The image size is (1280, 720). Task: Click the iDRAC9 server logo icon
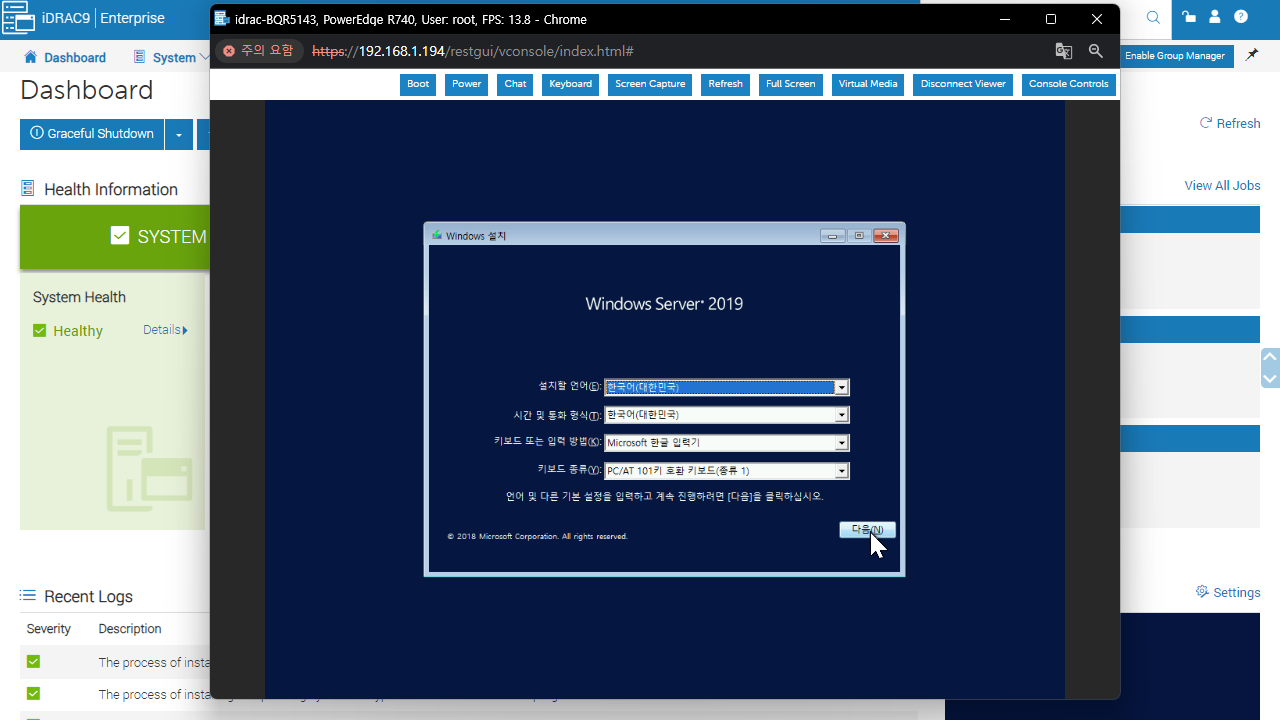click(x=18, y=17)
